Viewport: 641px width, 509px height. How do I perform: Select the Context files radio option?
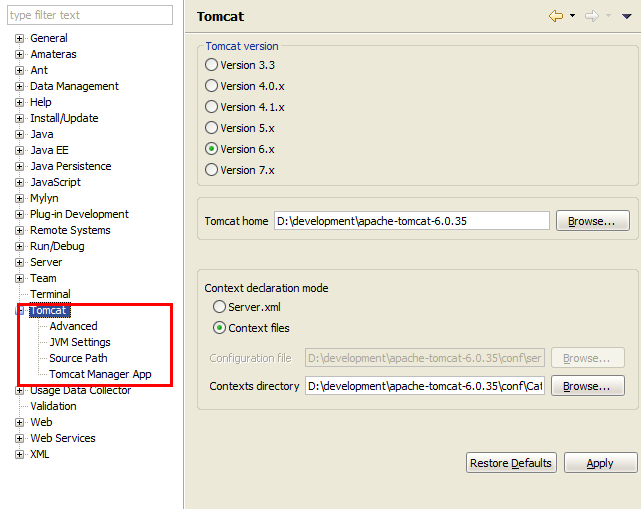pyautogui.click(x=220, y=328)
